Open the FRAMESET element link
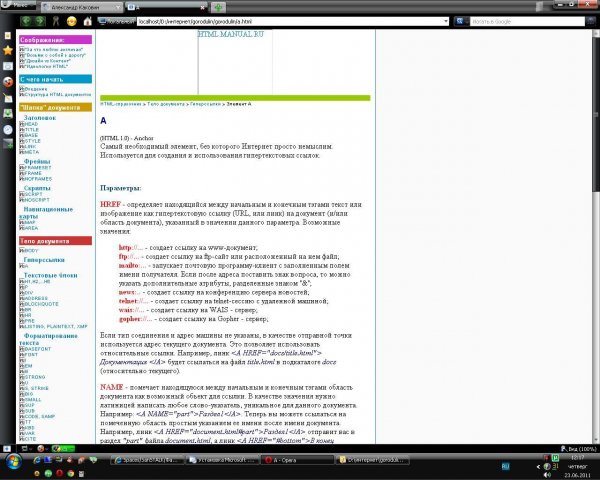 [38, 168]
